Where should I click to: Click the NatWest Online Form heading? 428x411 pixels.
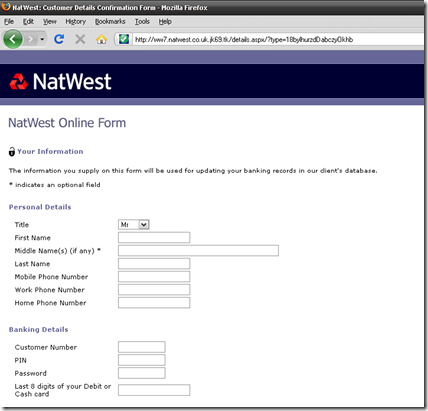pyautogui.click(x=67, y=123)
